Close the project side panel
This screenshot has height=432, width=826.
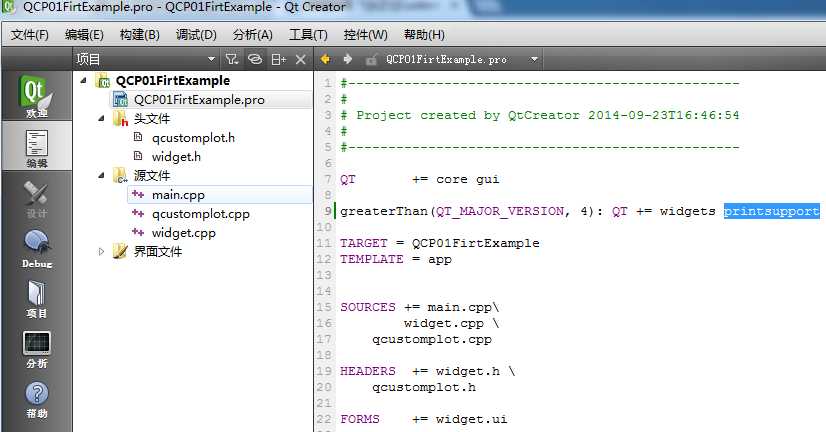pos(301,60)
